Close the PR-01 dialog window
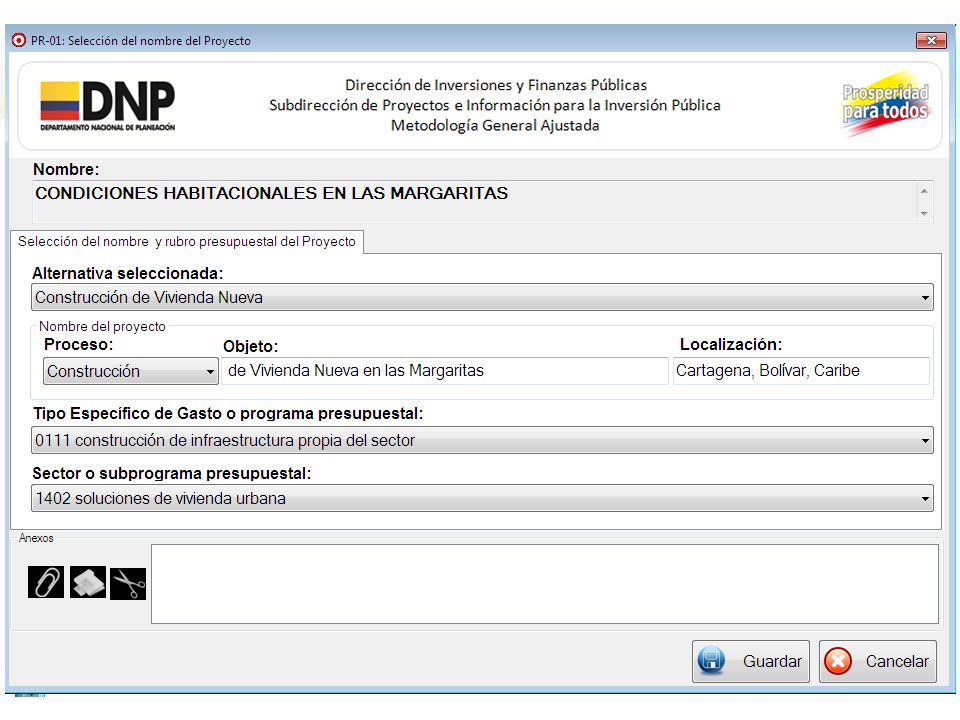This screenshot has width=960, height=720. click(931, 40)
